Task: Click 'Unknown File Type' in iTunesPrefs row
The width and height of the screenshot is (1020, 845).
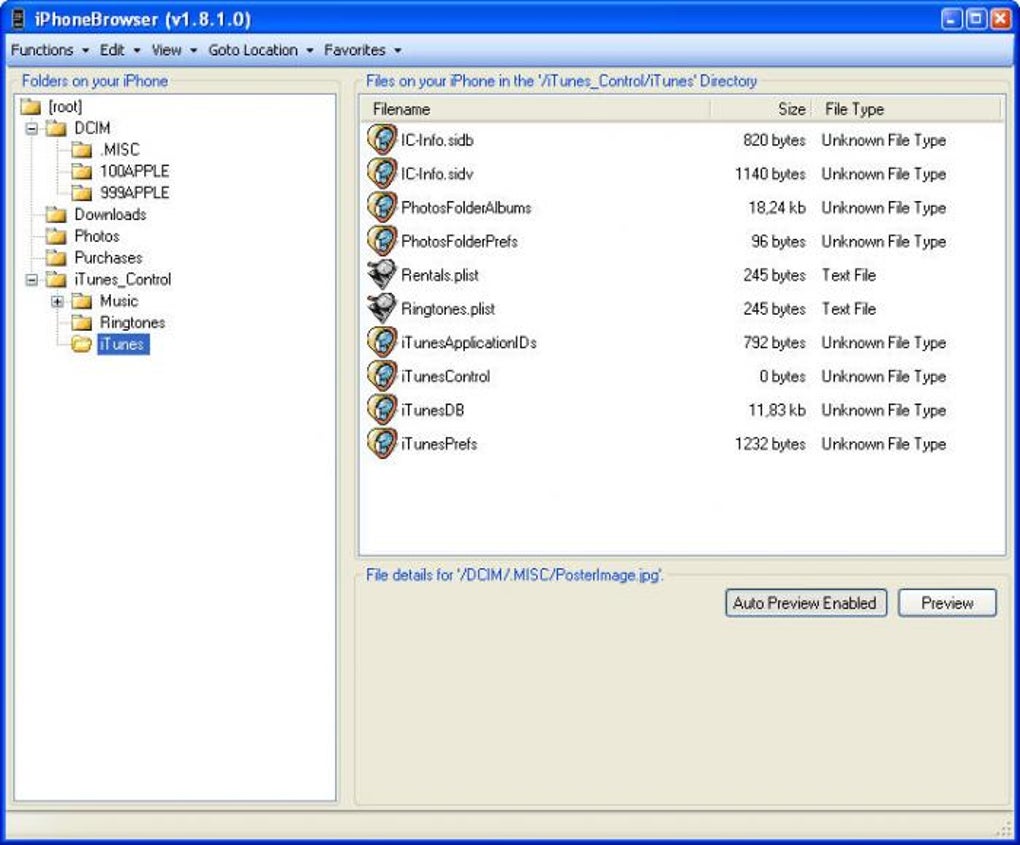Action: [883, 444]
